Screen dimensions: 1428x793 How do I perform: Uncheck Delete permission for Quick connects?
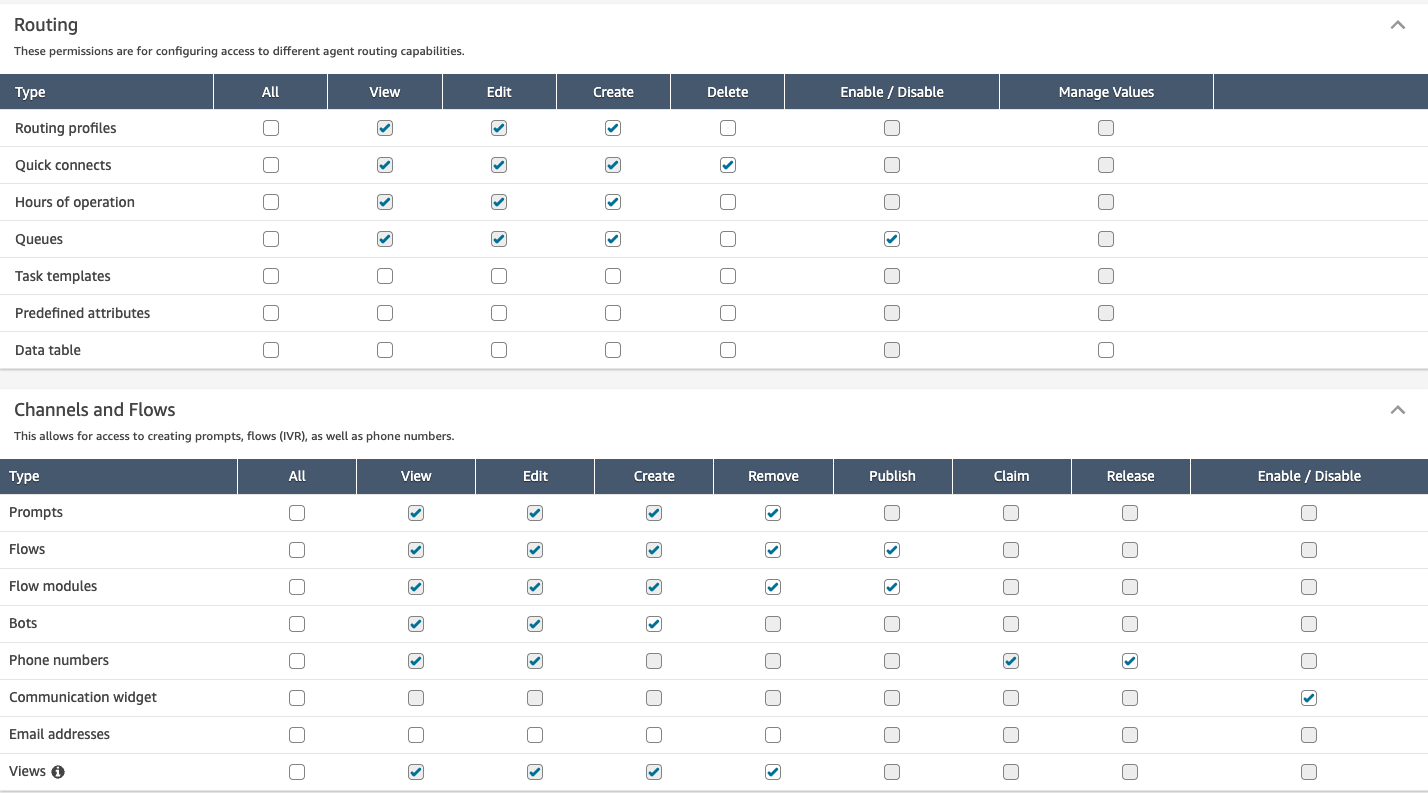pos(728,165)
